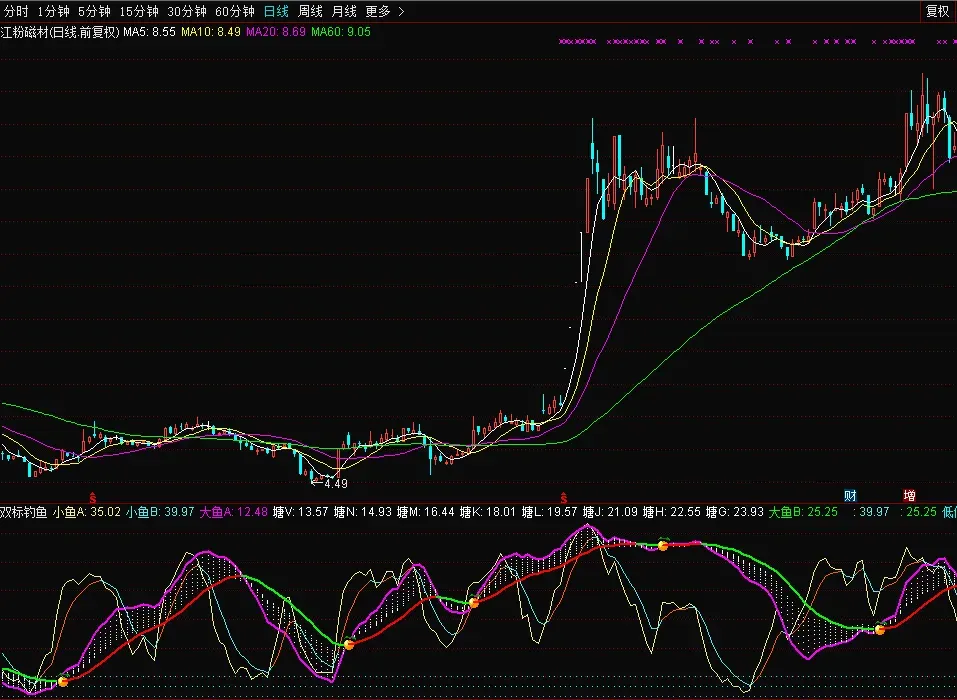This screenshot has width=957, height=700.
Task: Click the blue 财 financial marker
Action: [850, 495]
